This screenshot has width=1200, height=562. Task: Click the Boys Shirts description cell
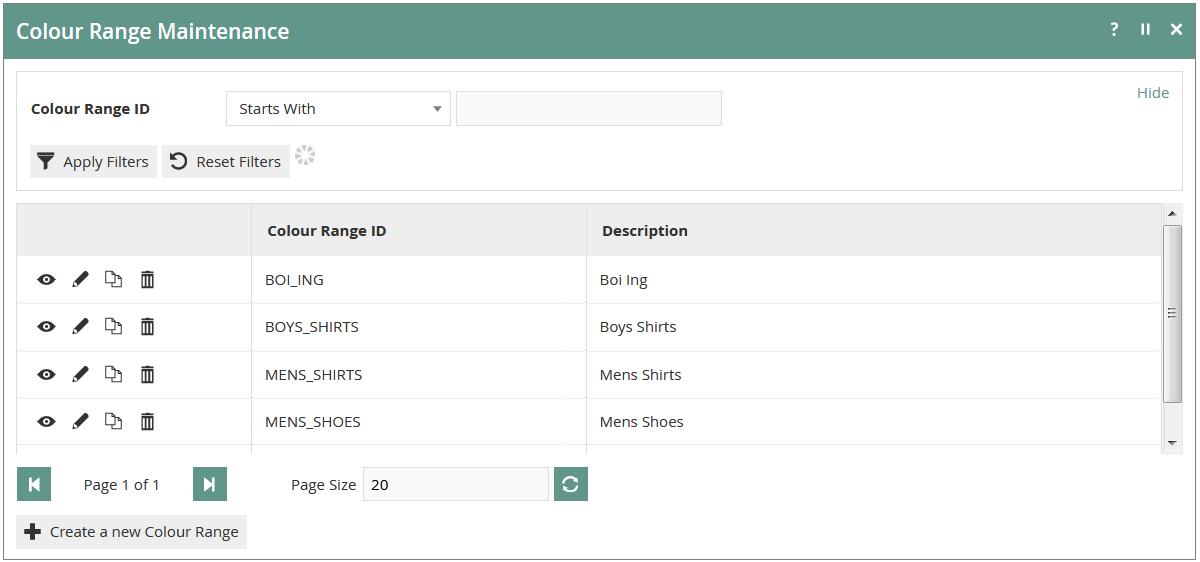tap(874, 327)
